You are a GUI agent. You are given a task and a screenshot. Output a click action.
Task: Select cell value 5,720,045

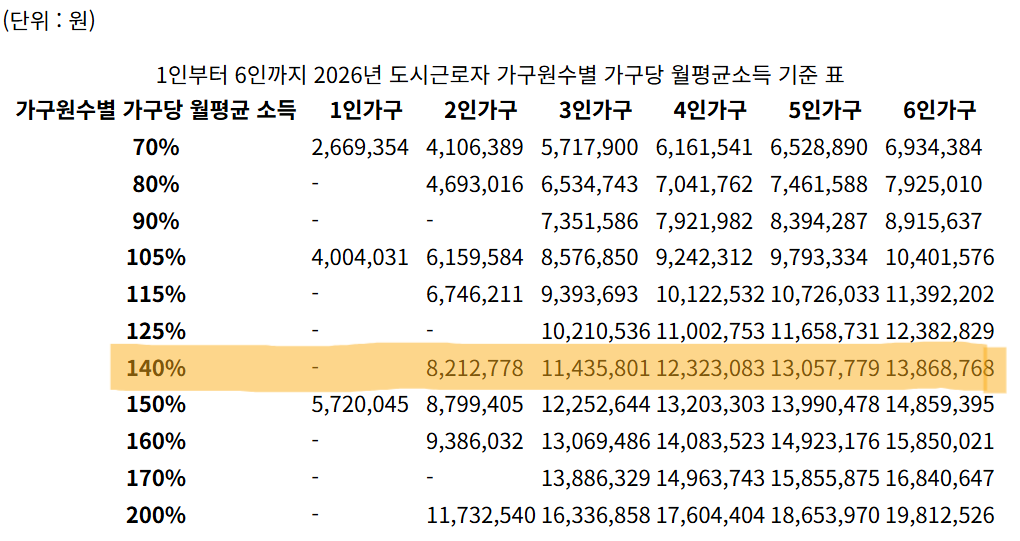click(x=360, y=405)
